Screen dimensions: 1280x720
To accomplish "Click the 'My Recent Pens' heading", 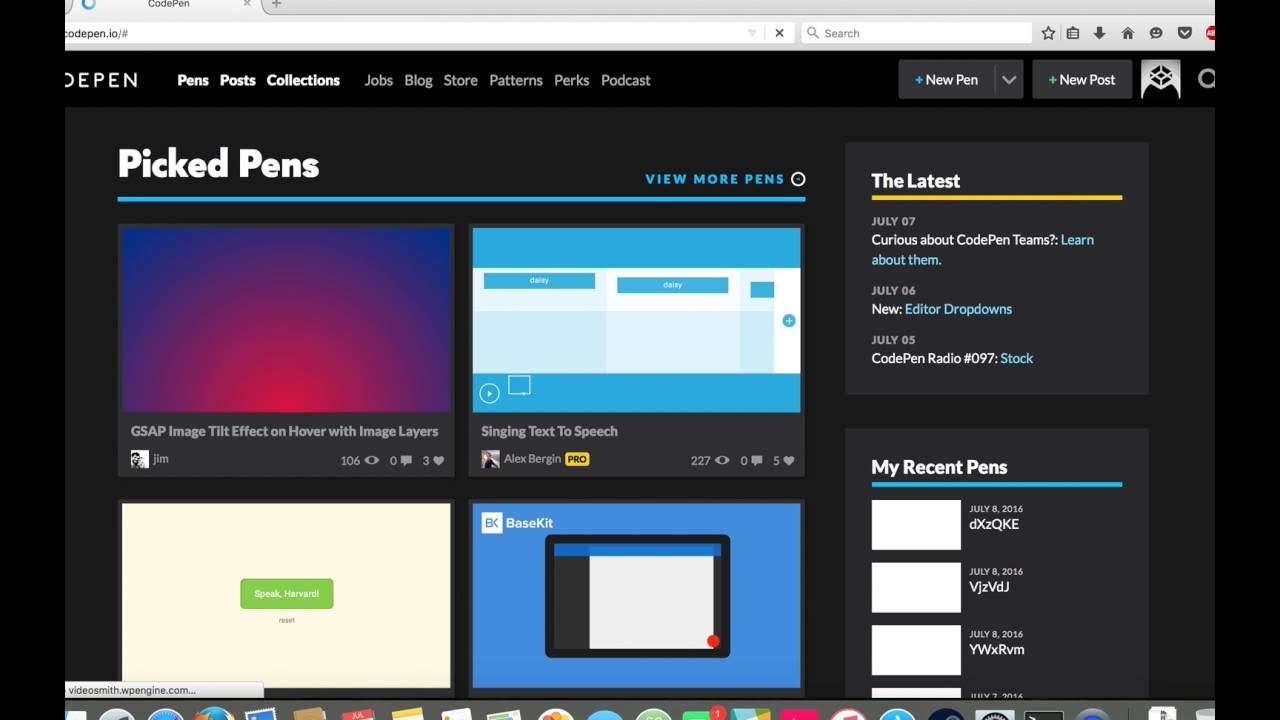I will click(x=939, y=467).
